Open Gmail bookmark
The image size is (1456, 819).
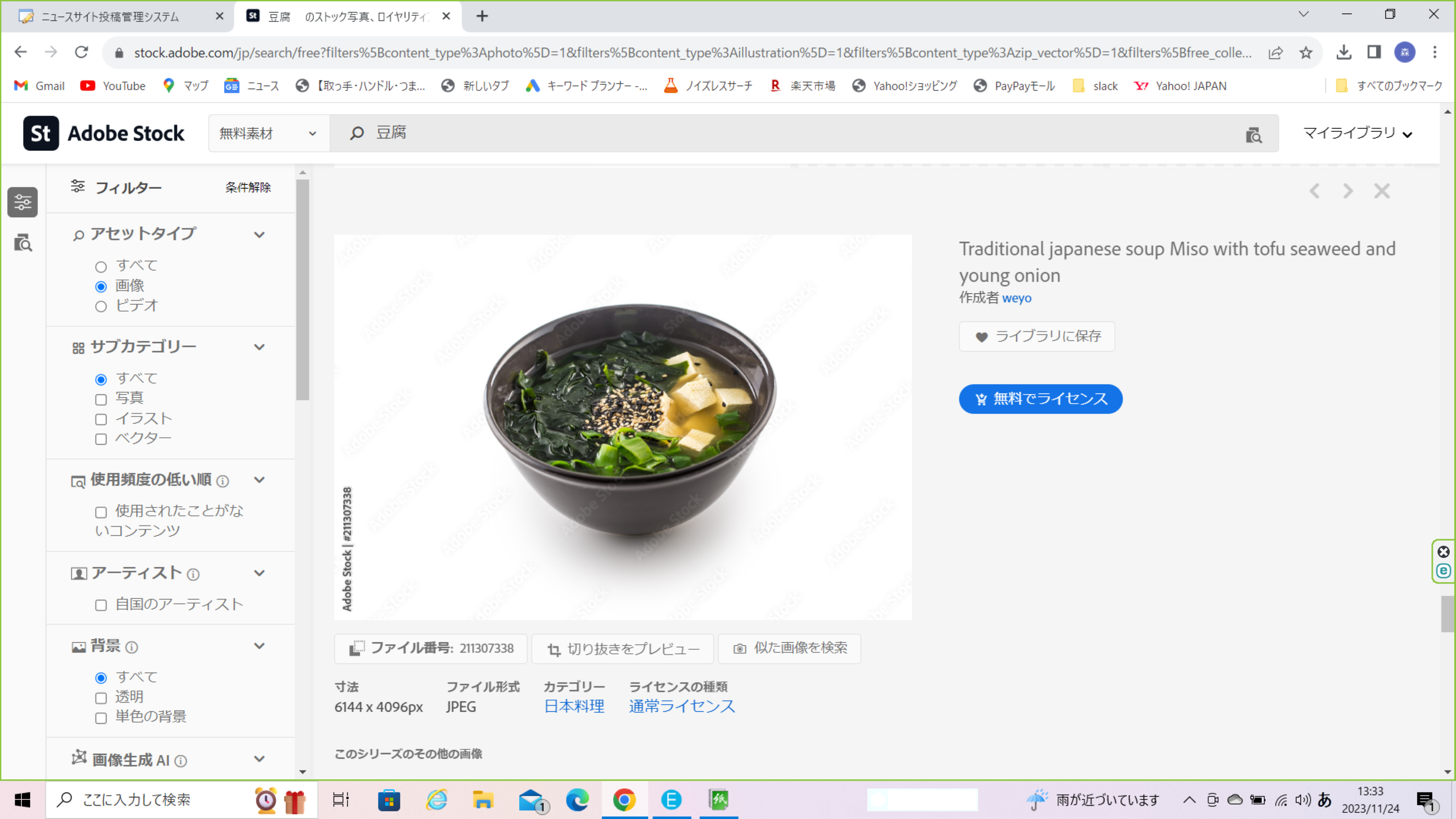click(x=40, y=86)
